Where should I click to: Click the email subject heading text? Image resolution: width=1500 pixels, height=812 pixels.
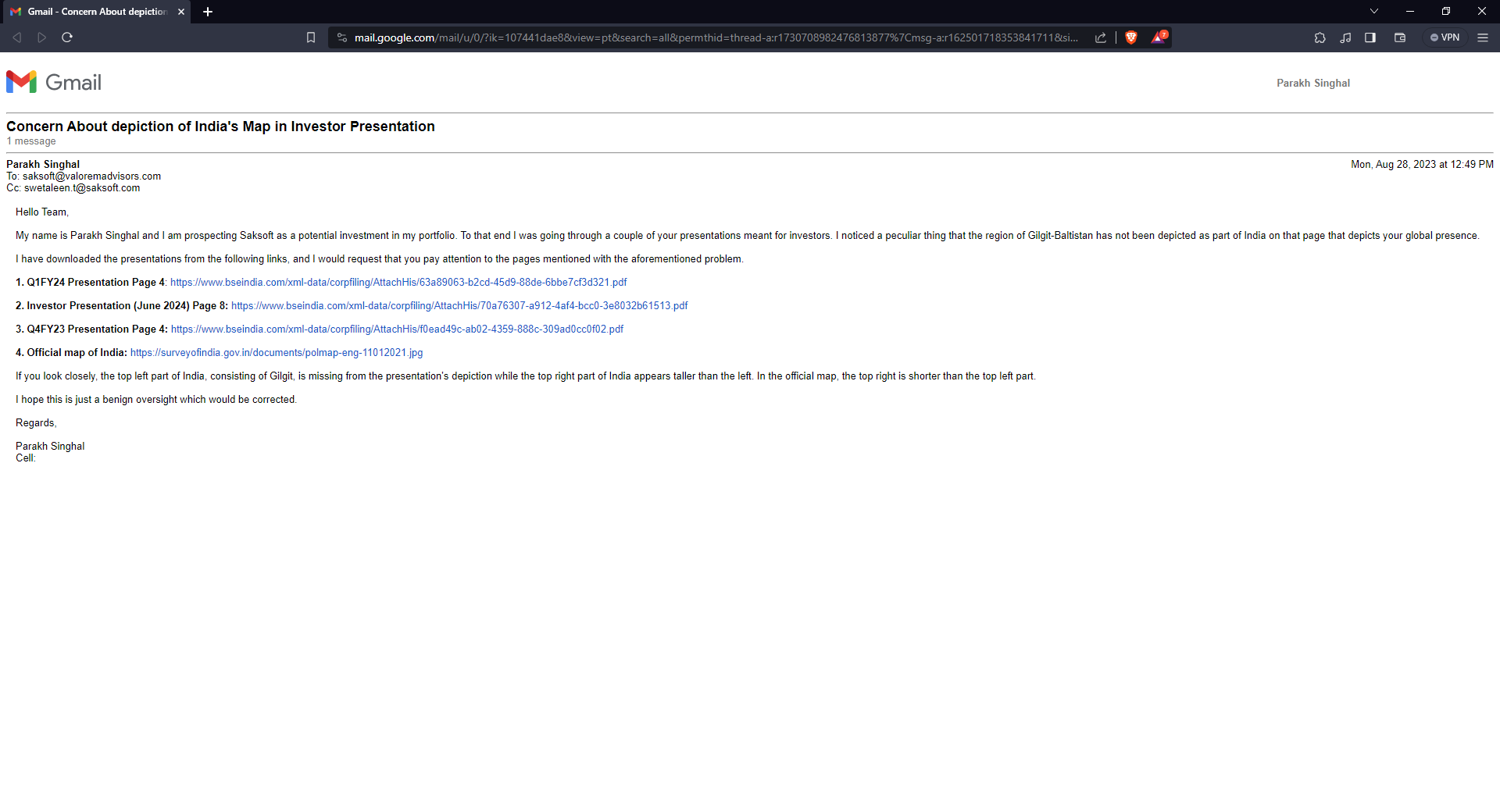tap(220, 126)
